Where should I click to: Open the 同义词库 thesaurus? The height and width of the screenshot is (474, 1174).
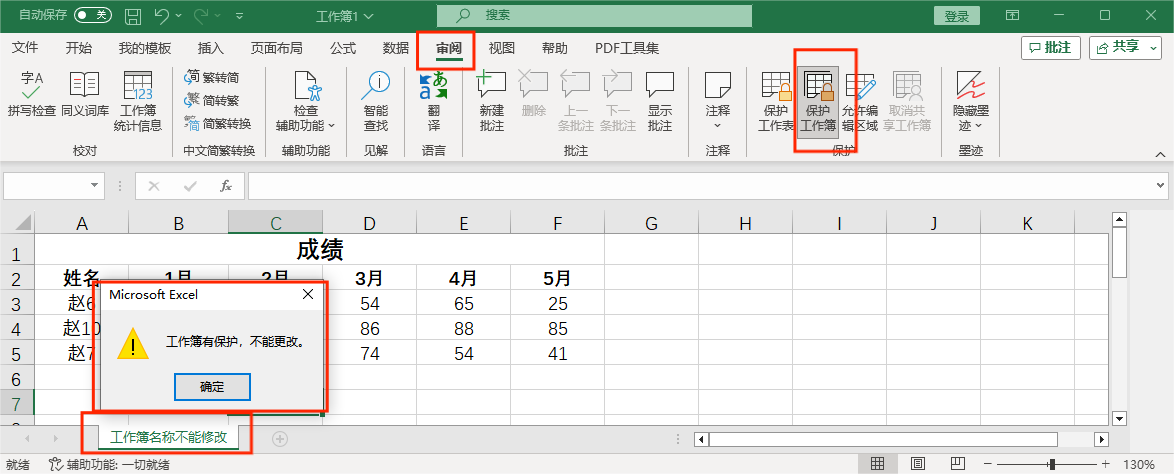pos(85,96)
